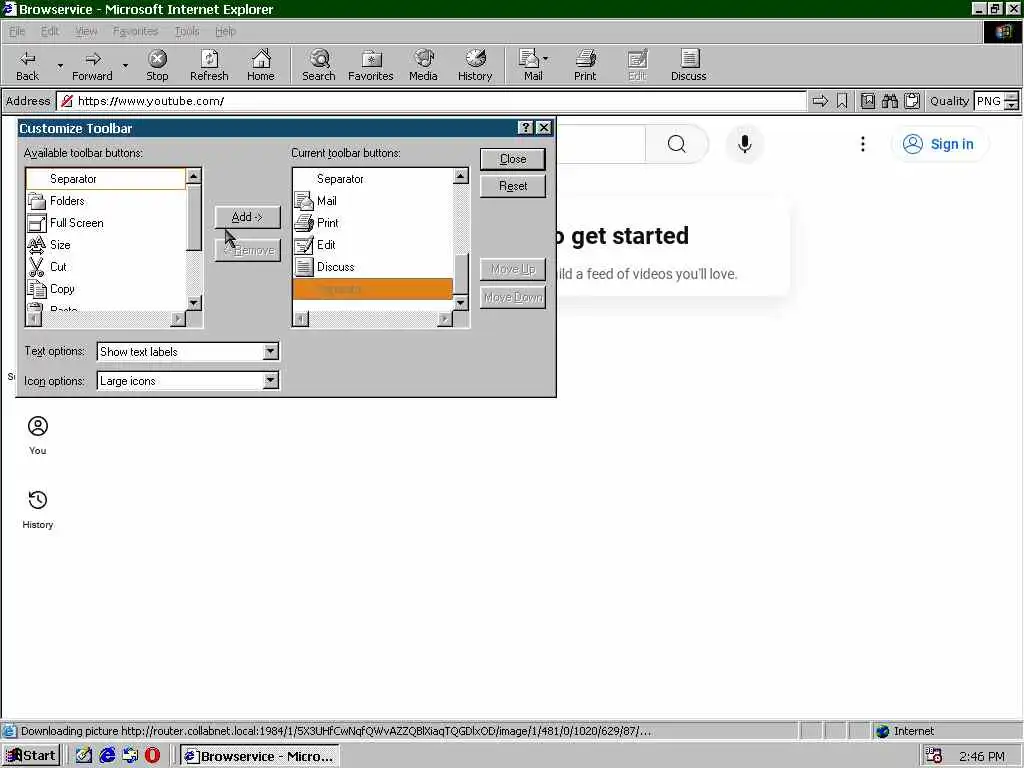Open the Search toolbar button

(319, 65)
